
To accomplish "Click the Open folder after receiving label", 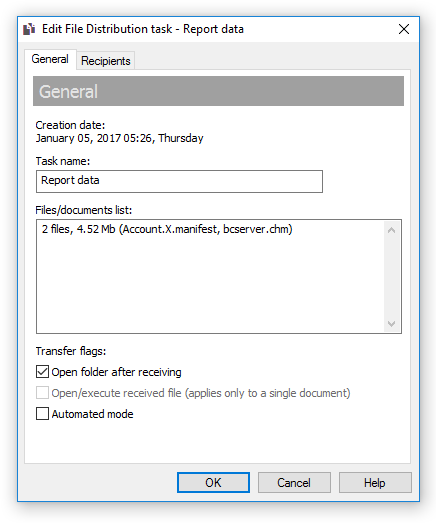I will point(116,372).
